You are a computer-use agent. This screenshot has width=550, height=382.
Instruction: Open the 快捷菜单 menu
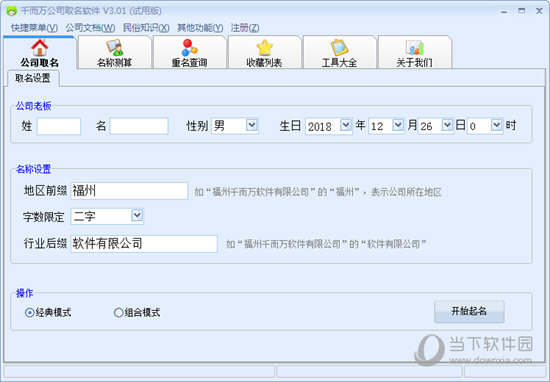coord(34,28)
